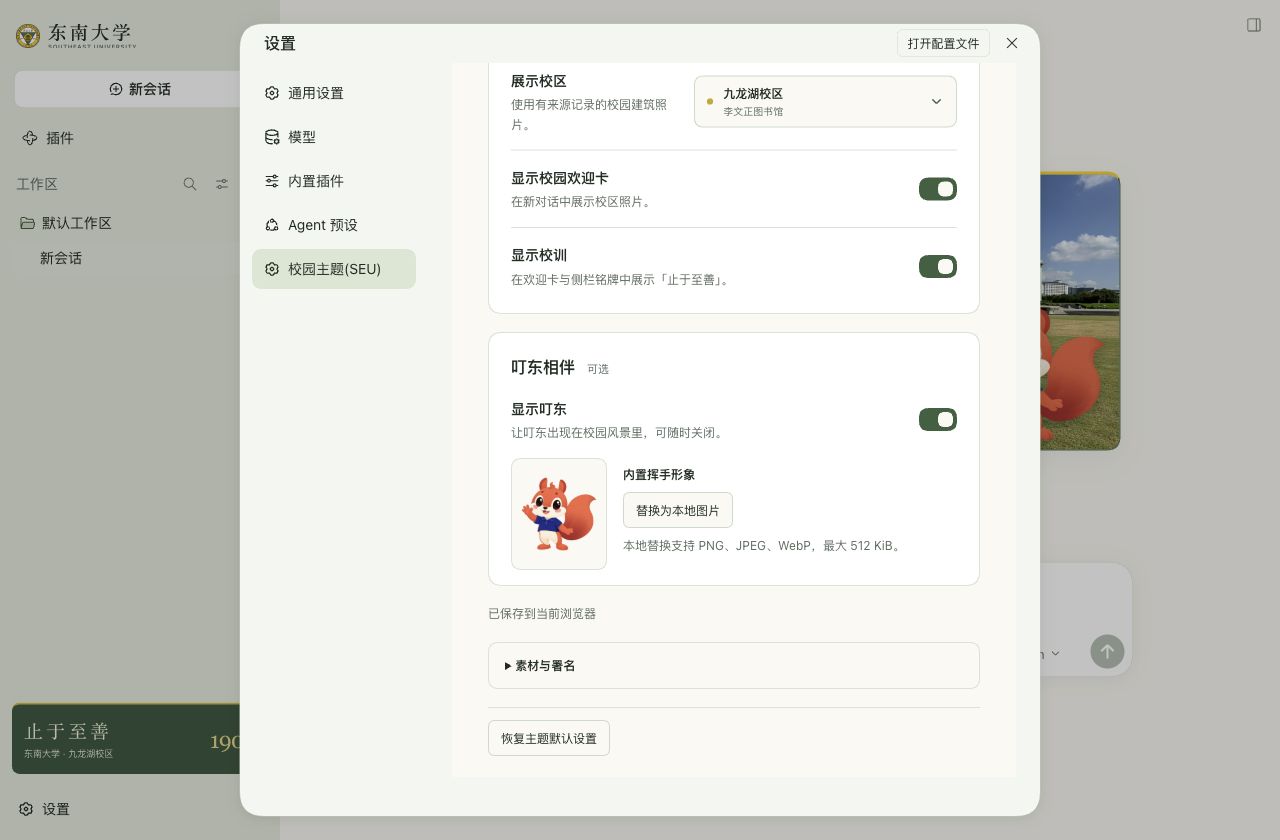Toggle the right side panel icon

[x=1254, y=25]
